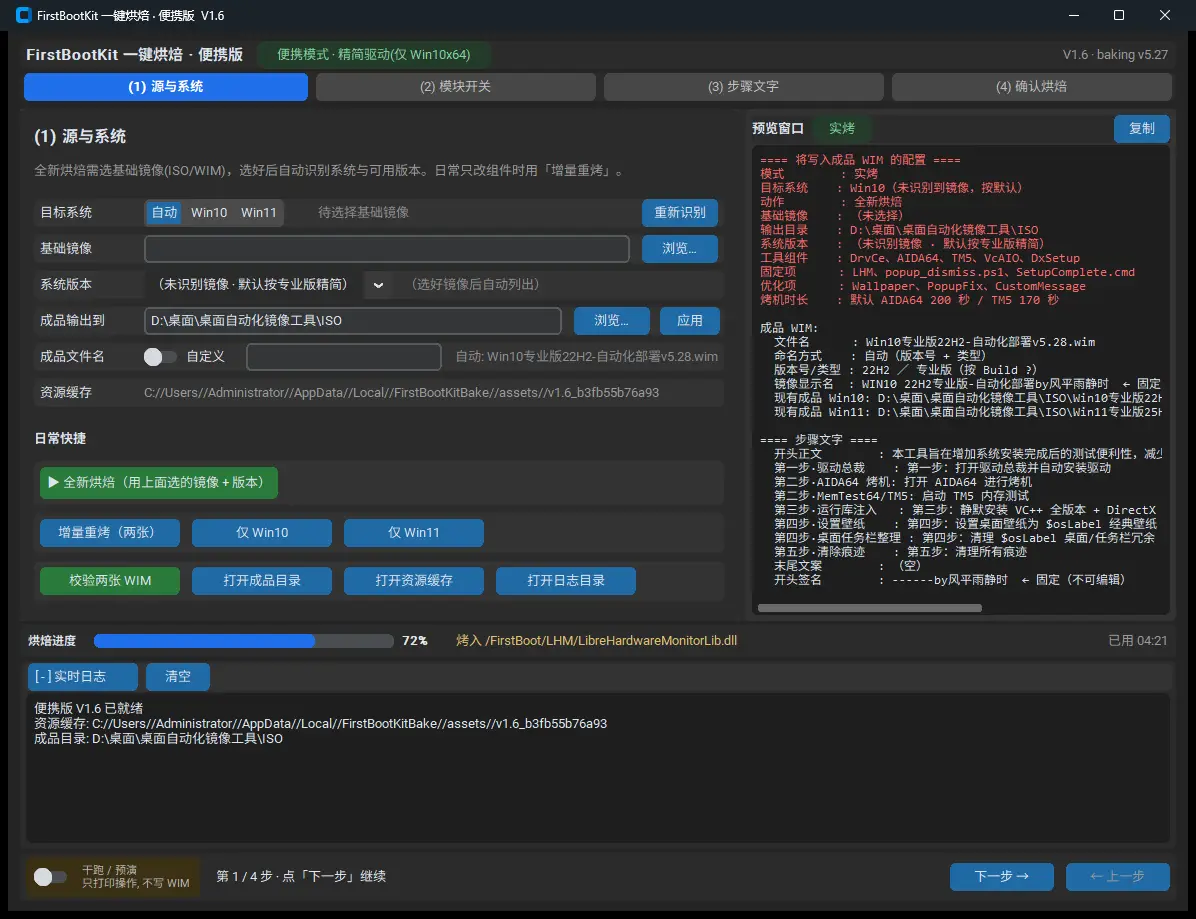Focus the 基础镜像 path input field
Screen dimensions: 1196x919
[x=387, y=249]
